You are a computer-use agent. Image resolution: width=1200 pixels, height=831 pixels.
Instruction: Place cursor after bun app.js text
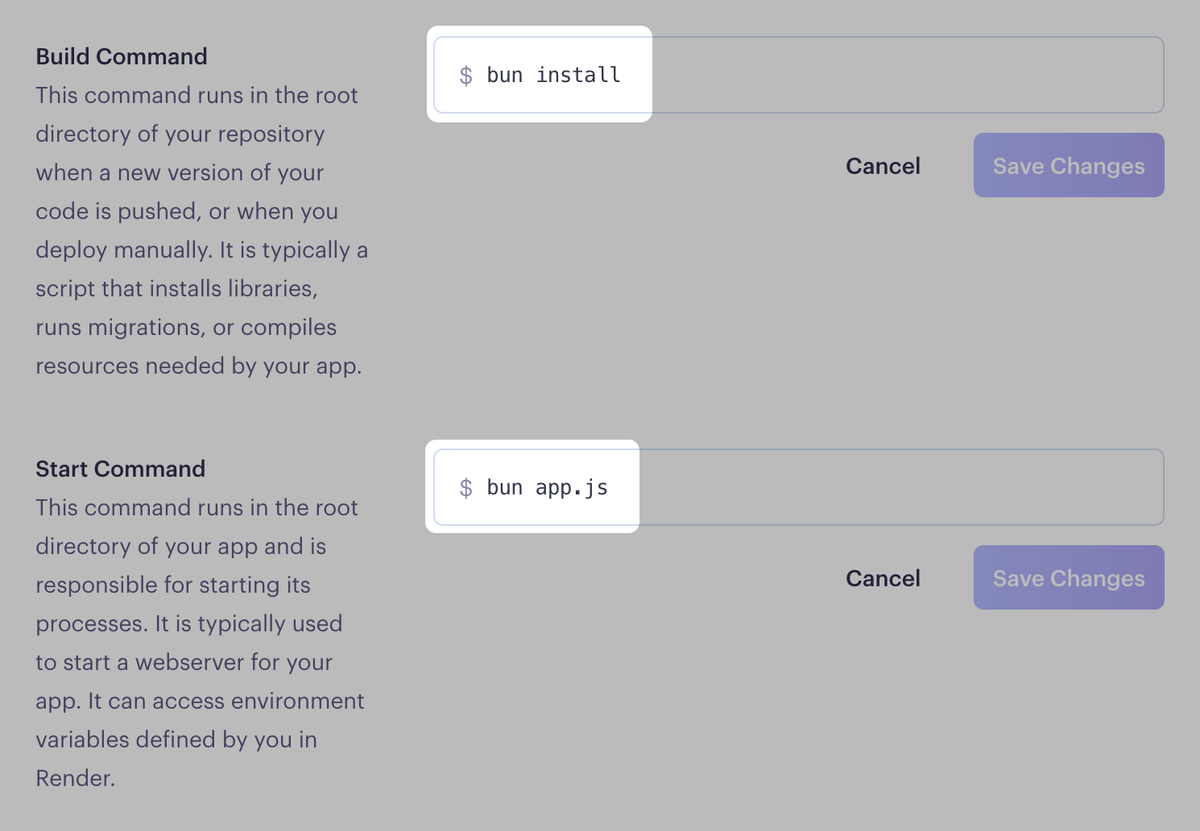click(615, 487)
